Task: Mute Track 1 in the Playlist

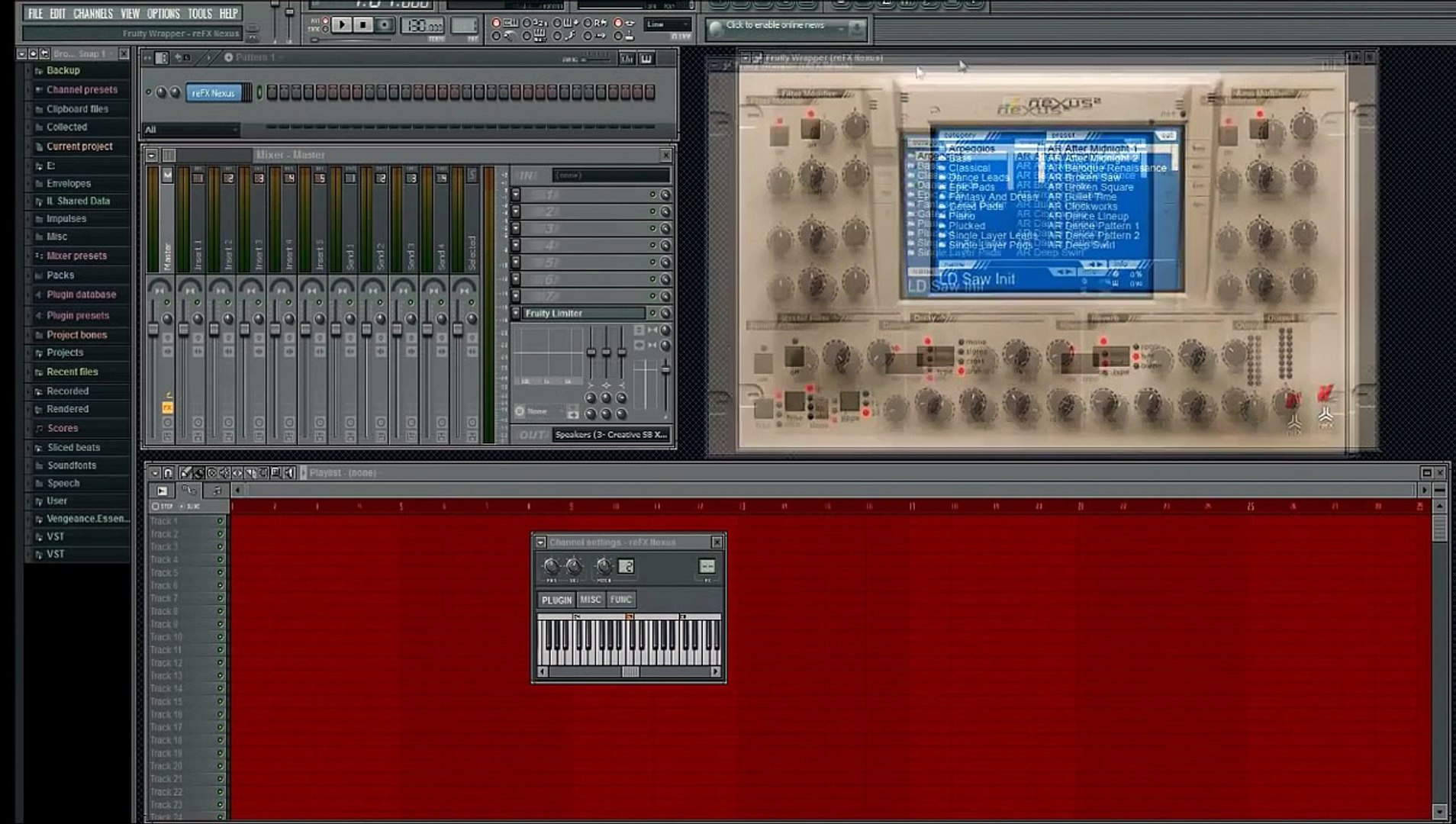Action: [220, 521]
